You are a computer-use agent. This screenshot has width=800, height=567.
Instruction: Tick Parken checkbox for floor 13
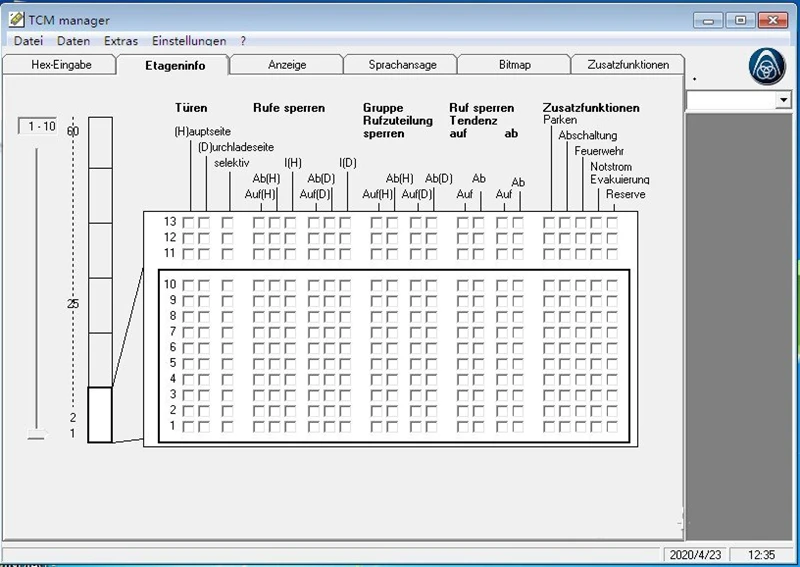549,223
